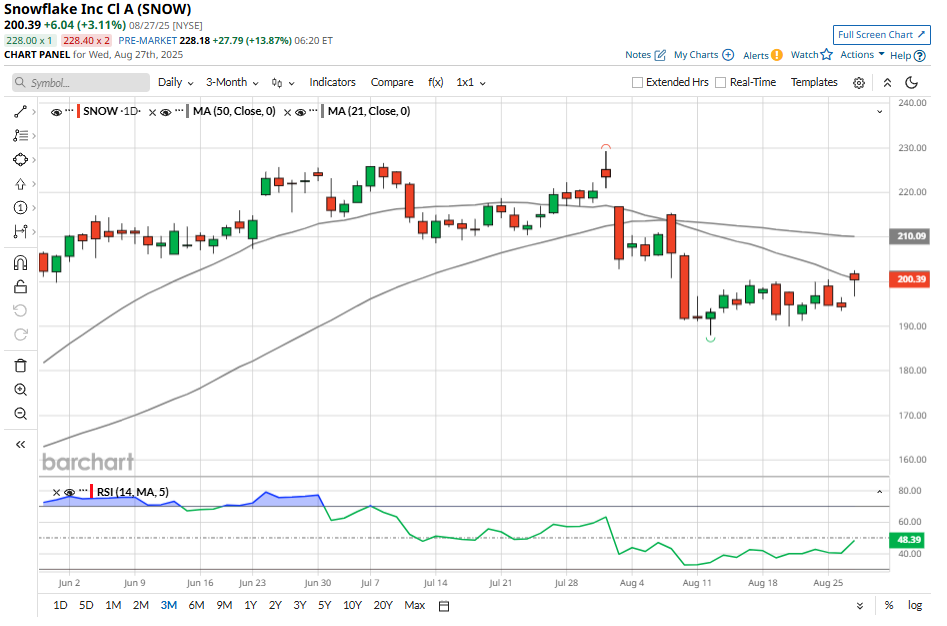Hide the MA 50 line

pyautogui.click(x=165, y=112)
